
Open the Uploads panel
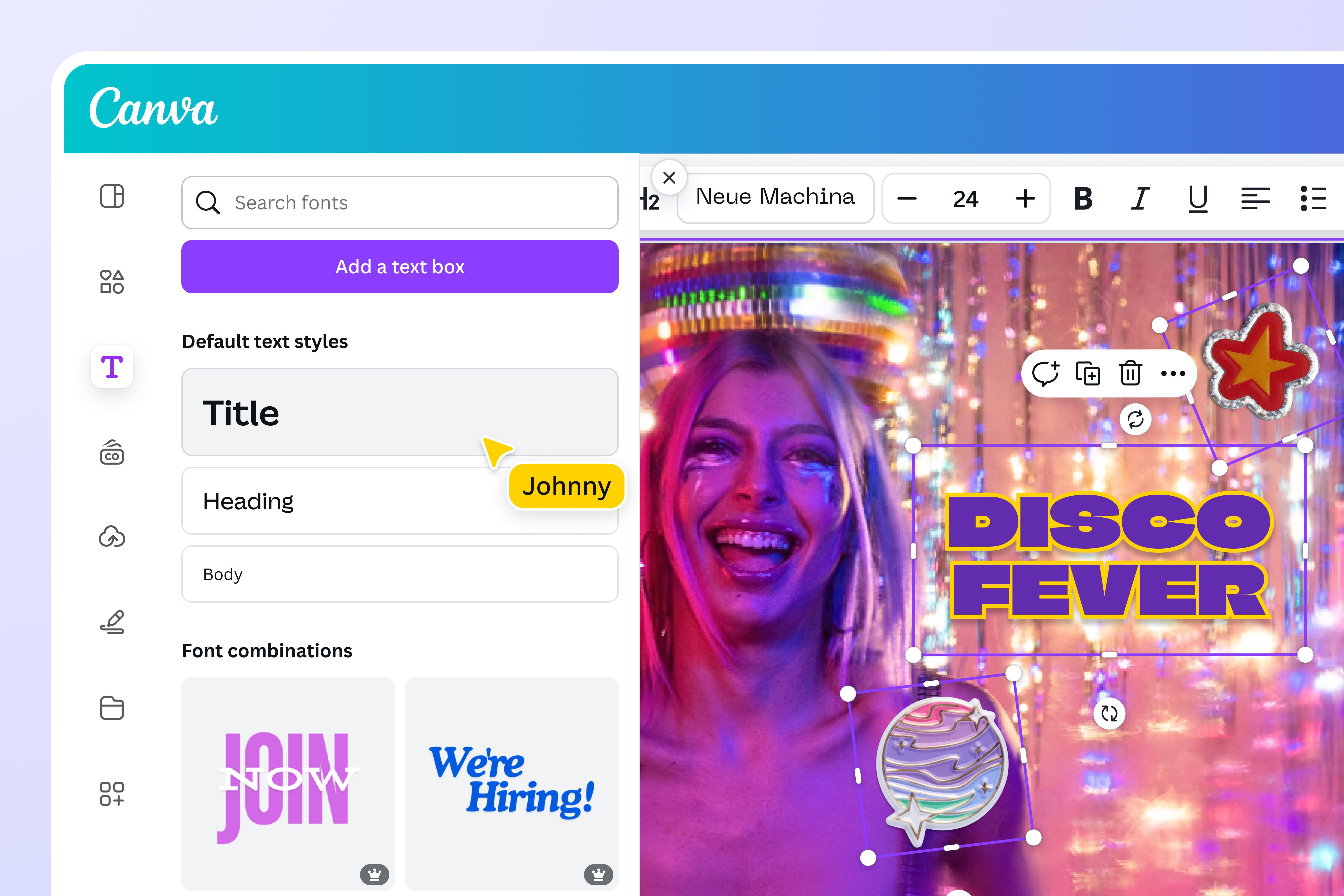point(112,536)
